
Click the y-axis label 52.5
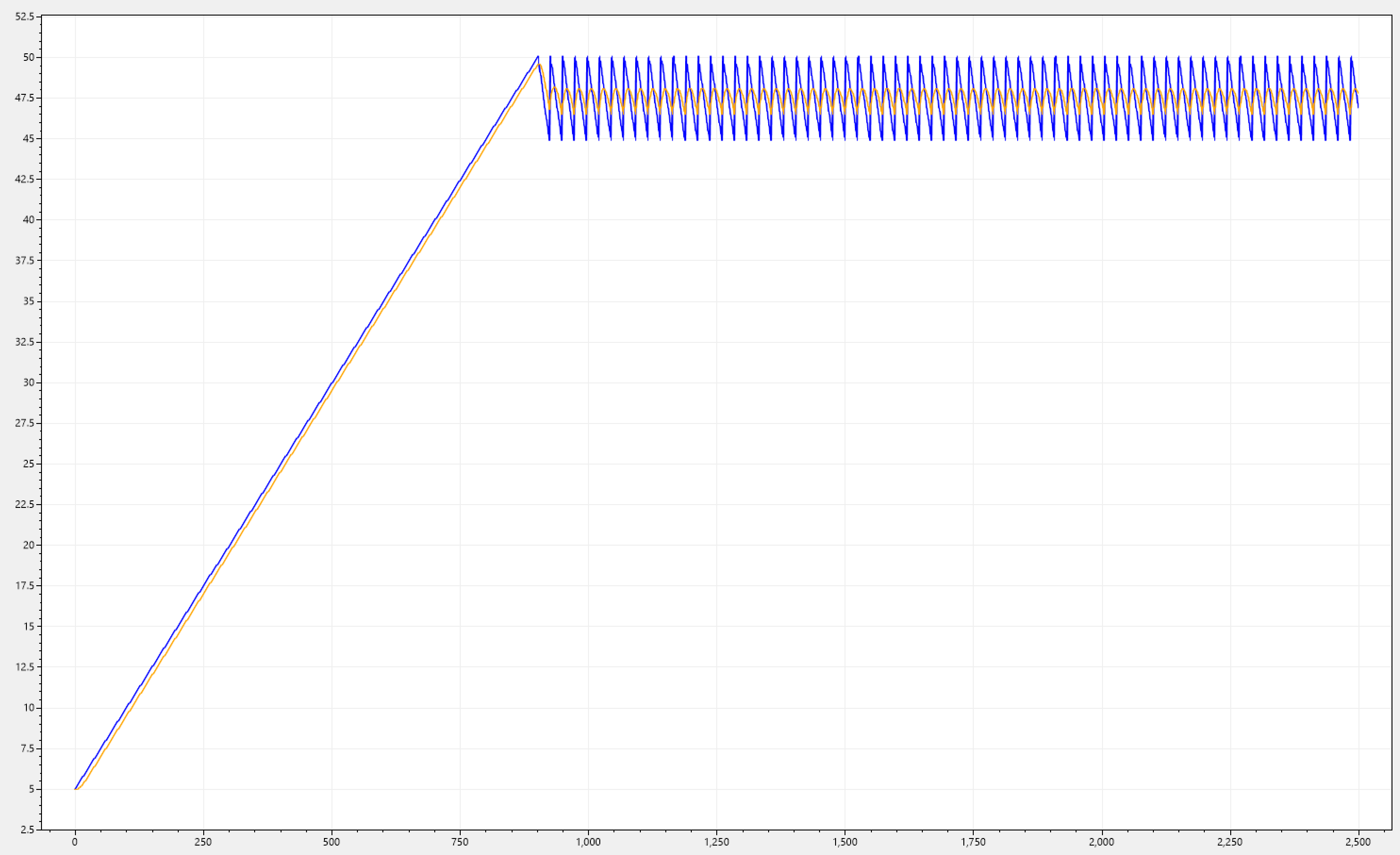click(25, 17)
